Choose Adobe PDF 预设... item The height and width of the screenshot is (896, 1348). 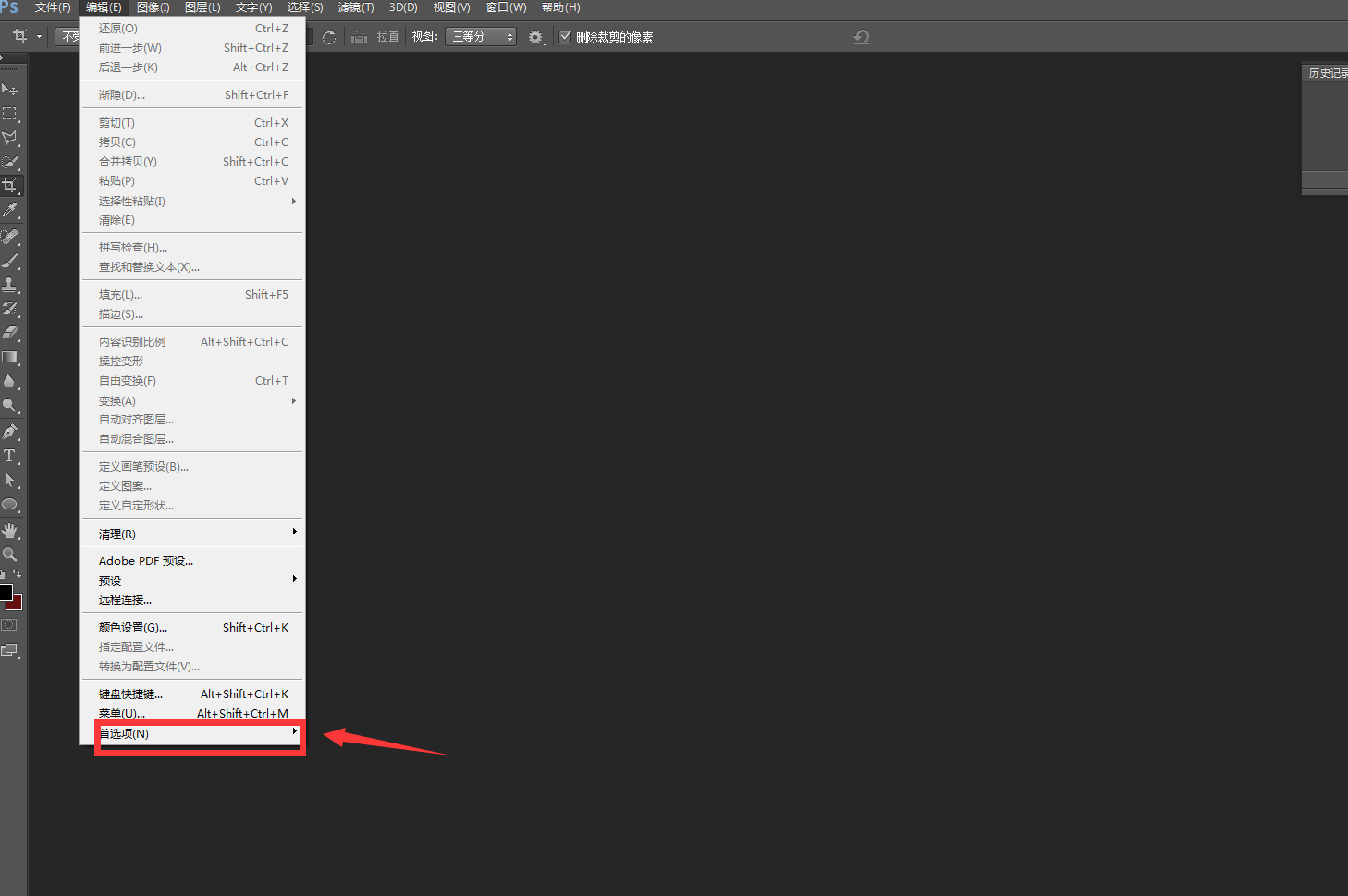pos(193,560)
